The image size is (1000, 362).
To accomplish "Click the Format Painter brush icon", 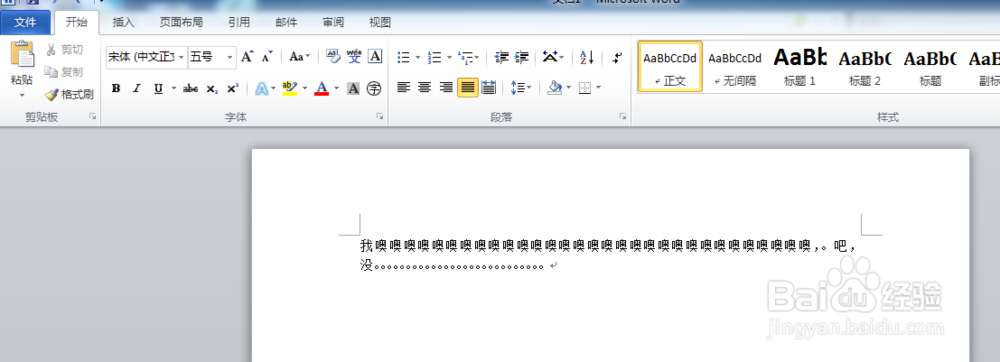I will coord(52,94).
